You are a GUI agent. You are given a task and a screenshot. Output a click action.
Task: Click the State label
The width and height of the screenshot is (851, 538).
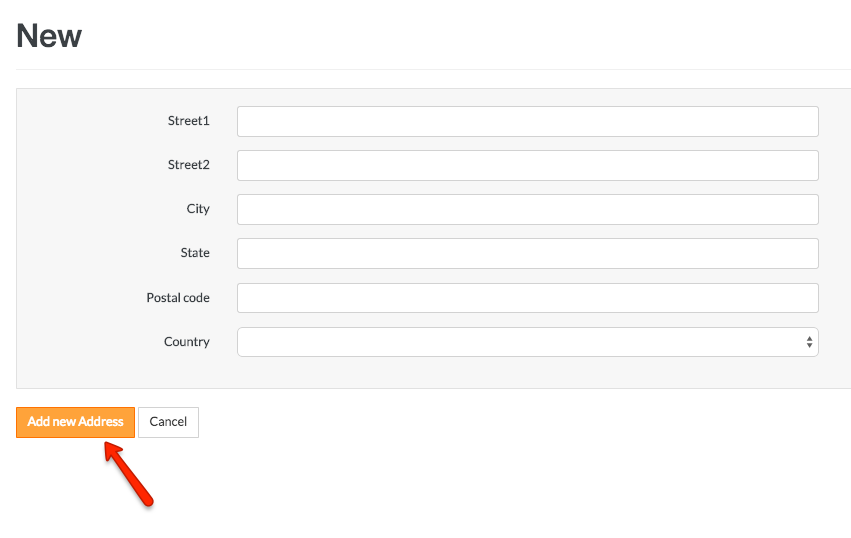pos(195,253)
